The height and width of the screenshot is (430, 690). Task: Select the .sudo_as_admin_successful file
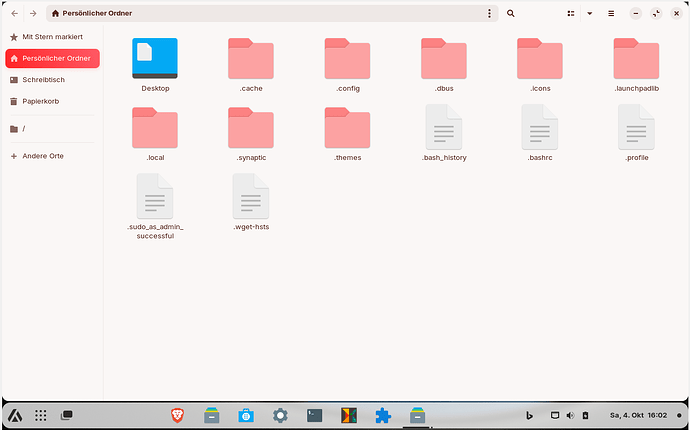pyautogui.click(x=155, y=196)
